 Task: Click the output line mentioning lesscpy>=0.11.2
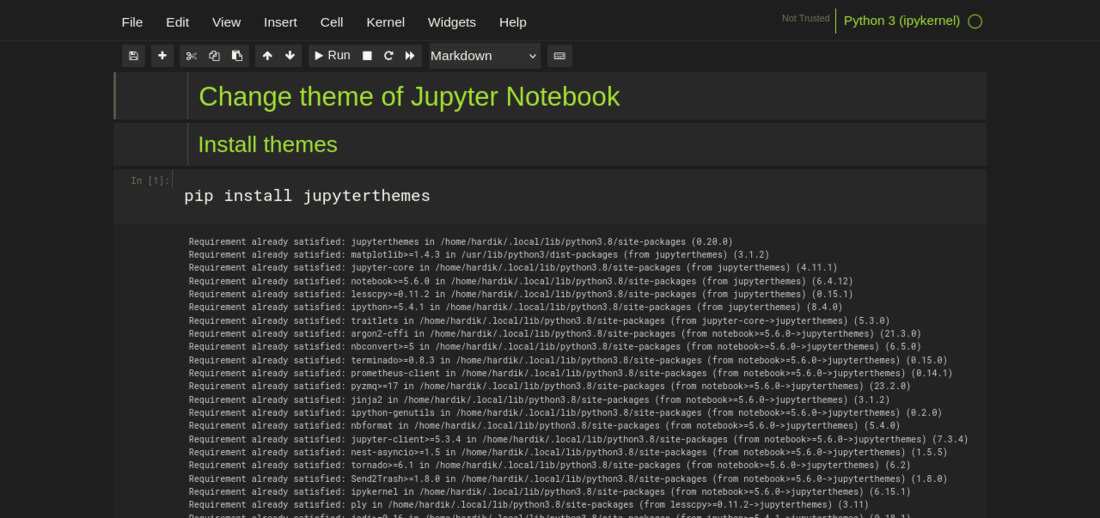click(521, 294)
